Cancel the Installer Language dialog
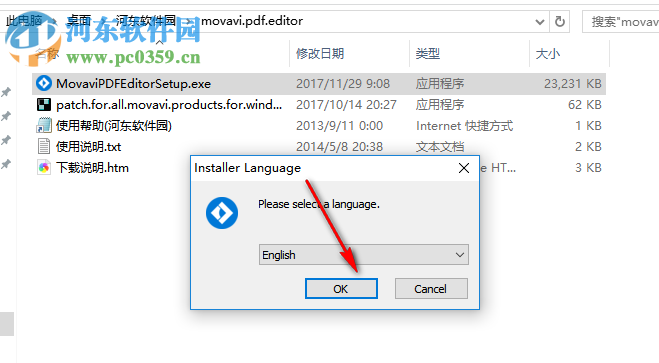Screen dimensions: 659x363 pos(431,289)
